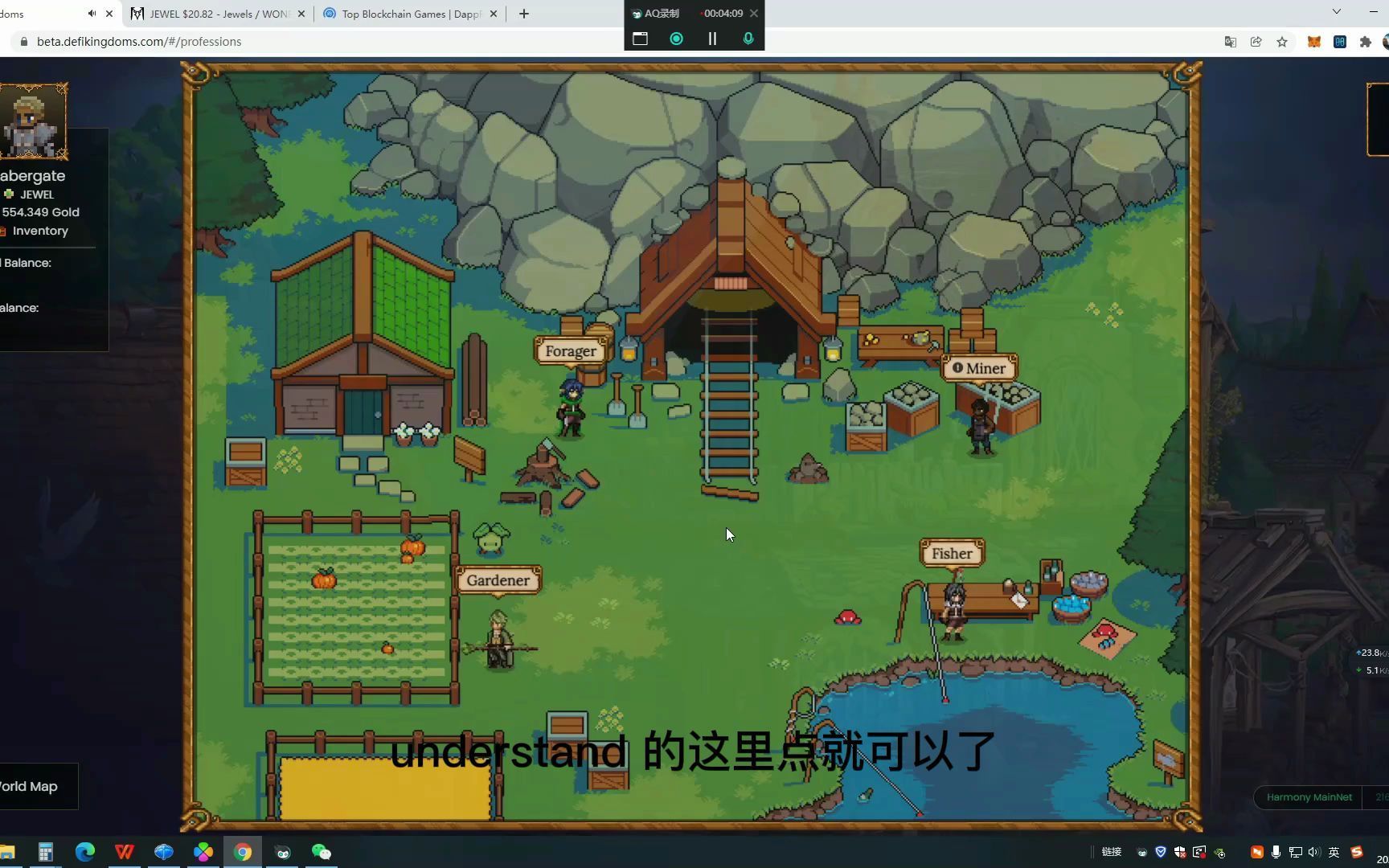Image resolution: width=1389 pixels, height=868 pixels.
Task: Click the JEWEL token balance text
Action: 37,194
